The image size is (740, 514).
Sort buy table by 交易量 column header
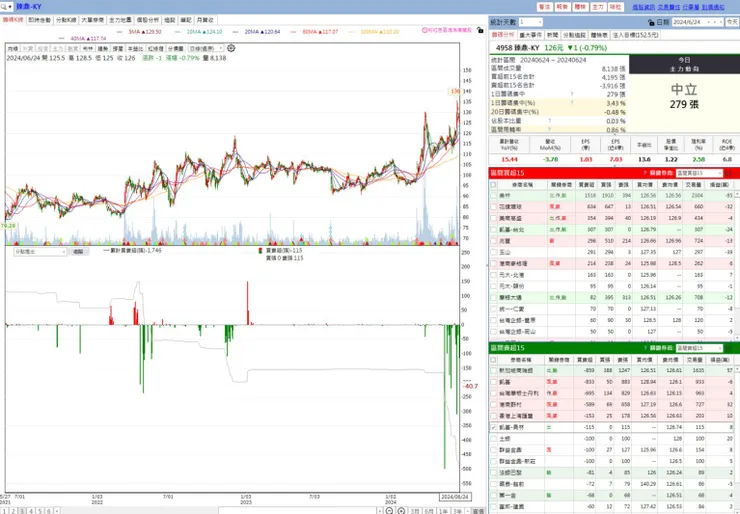(694, 185)
